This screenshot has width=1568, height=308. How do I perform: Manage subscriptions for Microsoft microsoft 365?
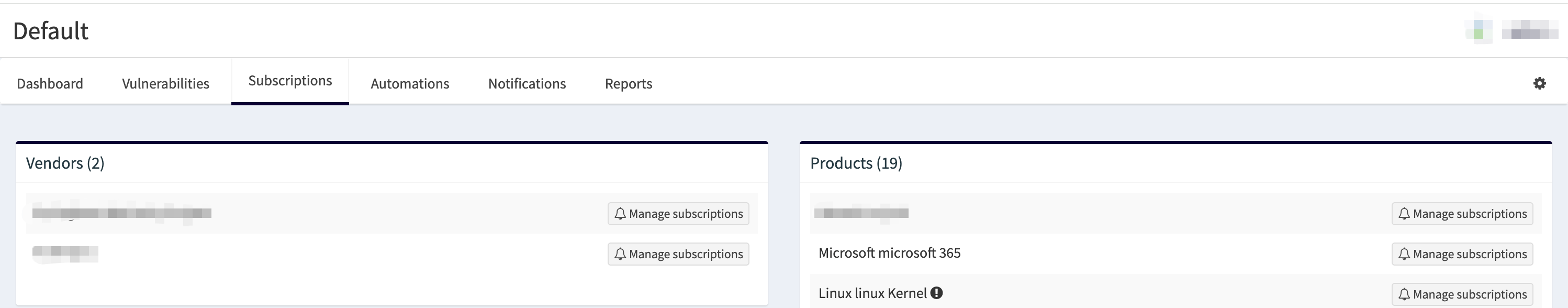coord(1462,254)
